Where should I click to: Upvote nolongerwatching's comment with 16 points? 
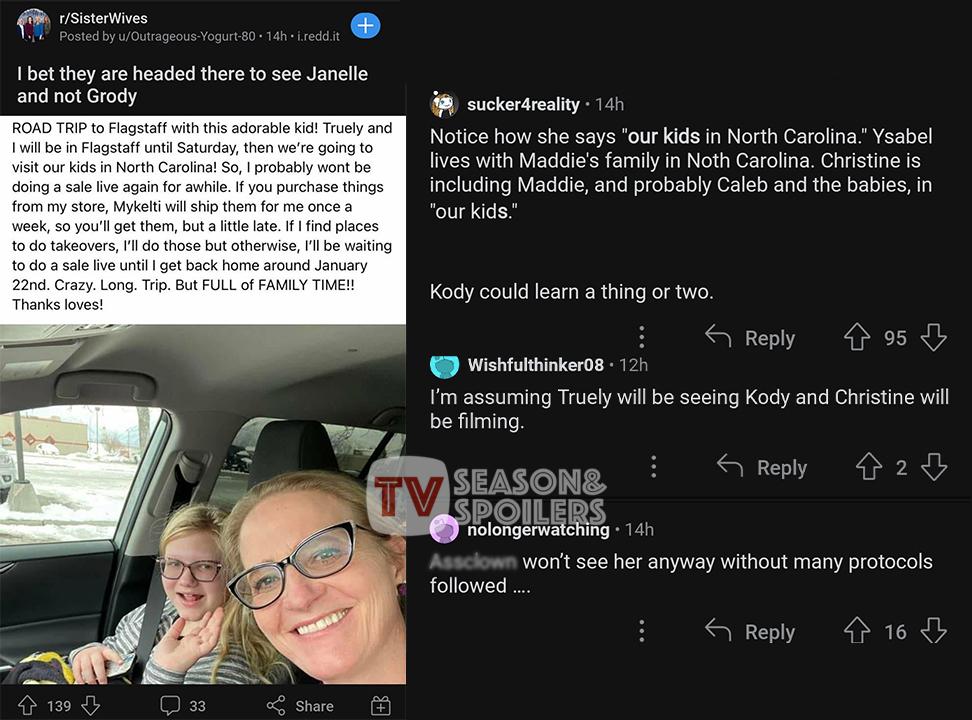click(857, 631)
